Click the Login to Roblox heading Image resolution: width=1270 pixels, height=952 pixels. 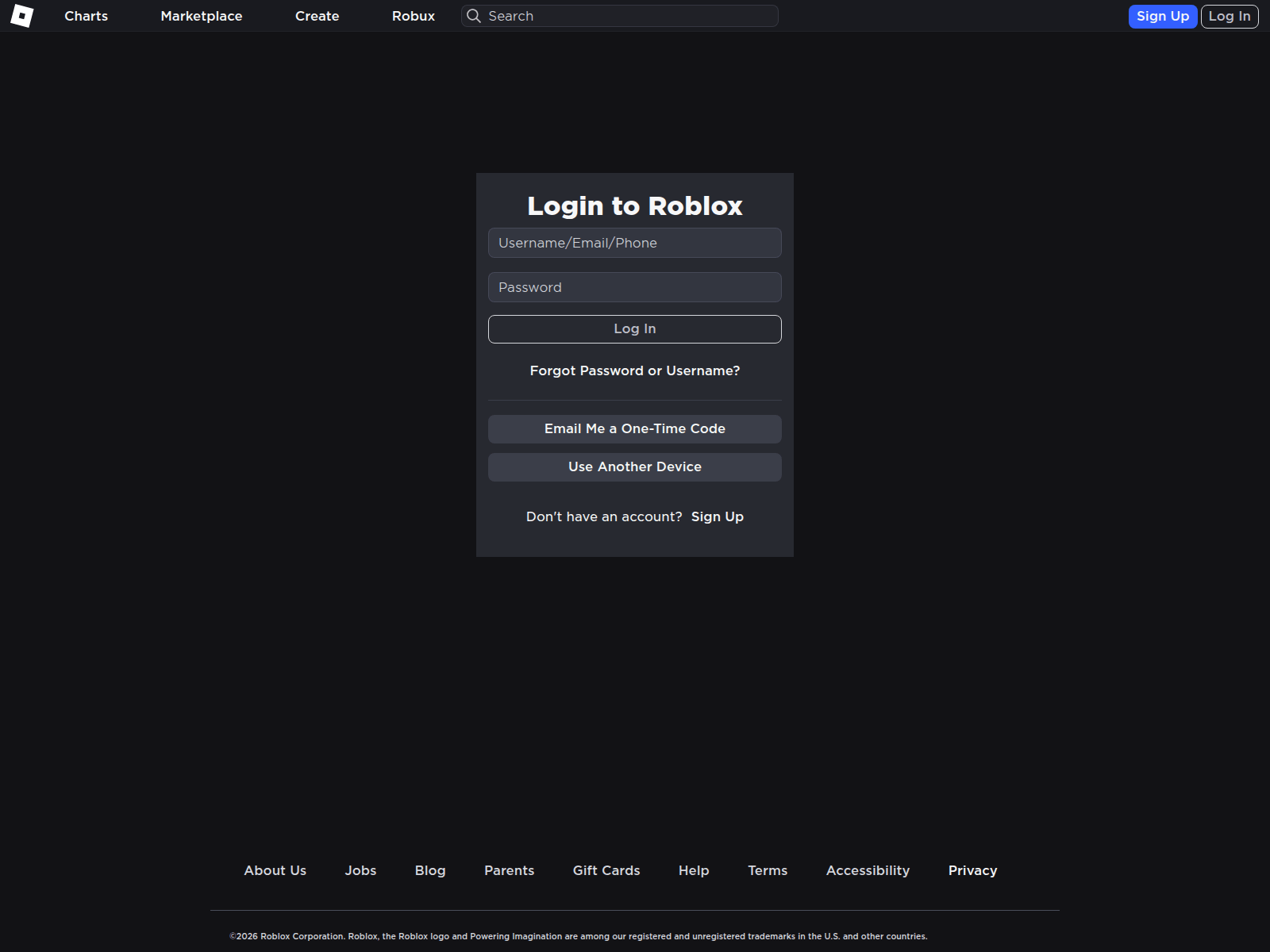pos(635,205)
